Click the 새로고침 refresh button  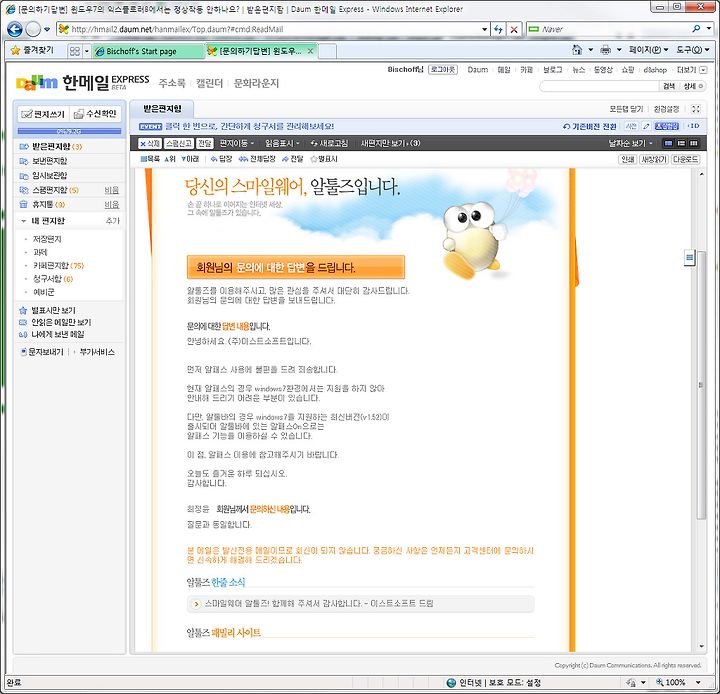pos(329,143)
